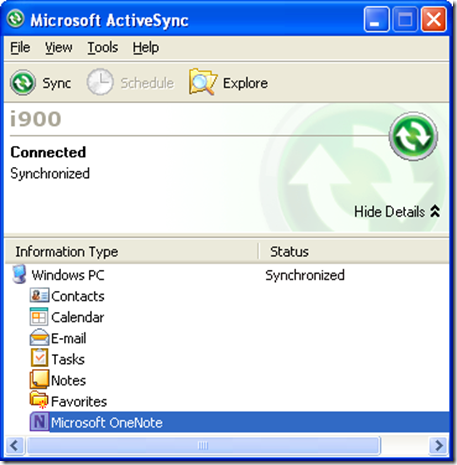Image resolution: width=457 pixels, height=465 pixels.
Task: Select the E-mail envelope icon
Action: [x=39, y=338]
